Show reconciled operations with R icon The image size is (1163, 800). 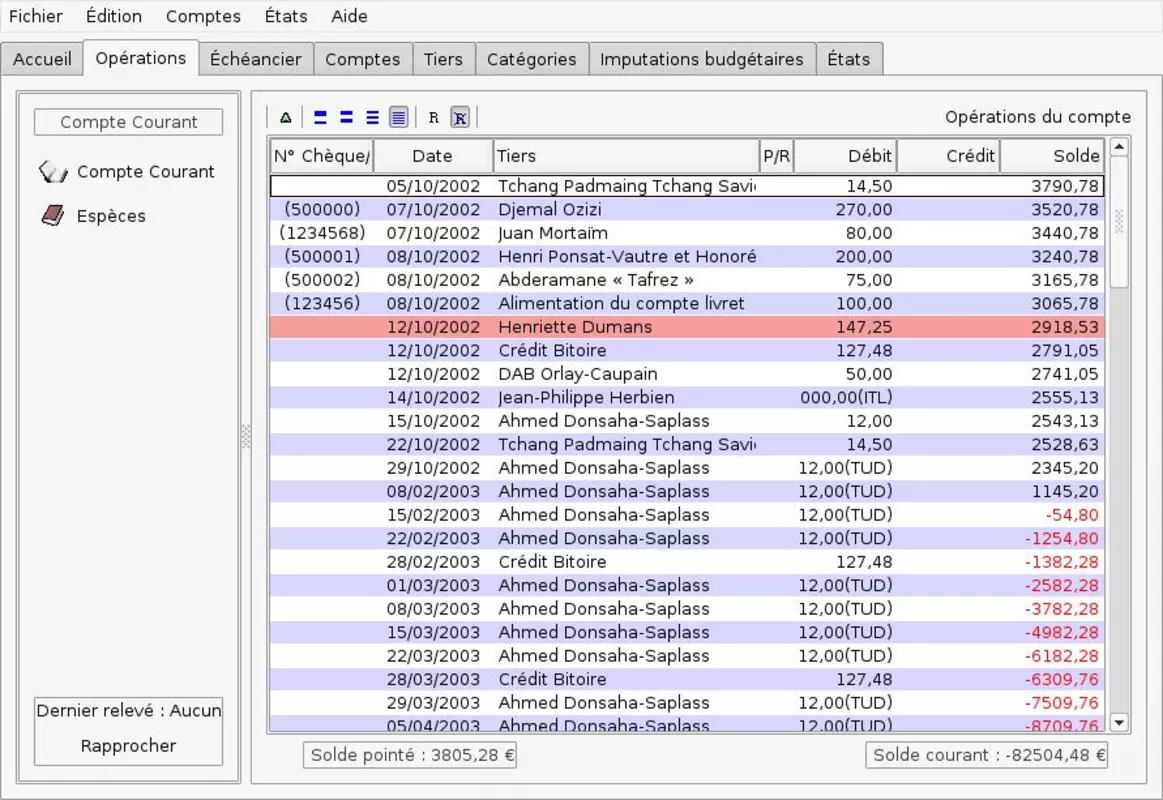click(x=434, y=117)
